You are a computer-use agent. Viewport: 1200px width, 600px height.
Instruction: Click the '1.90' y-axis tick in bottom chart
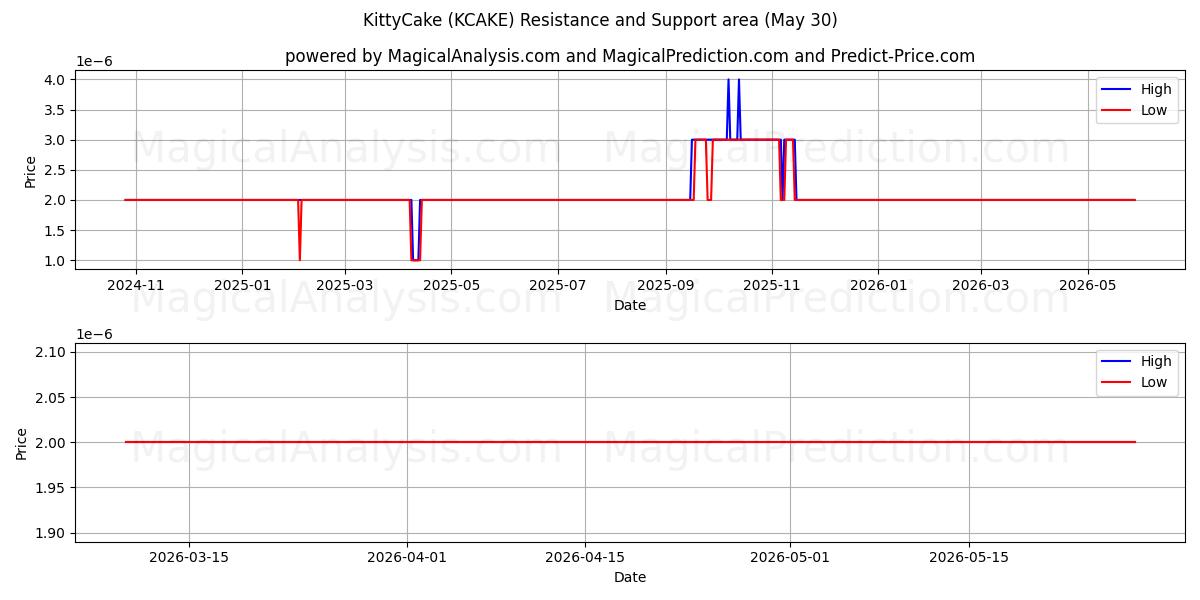[x=50, y=534]
